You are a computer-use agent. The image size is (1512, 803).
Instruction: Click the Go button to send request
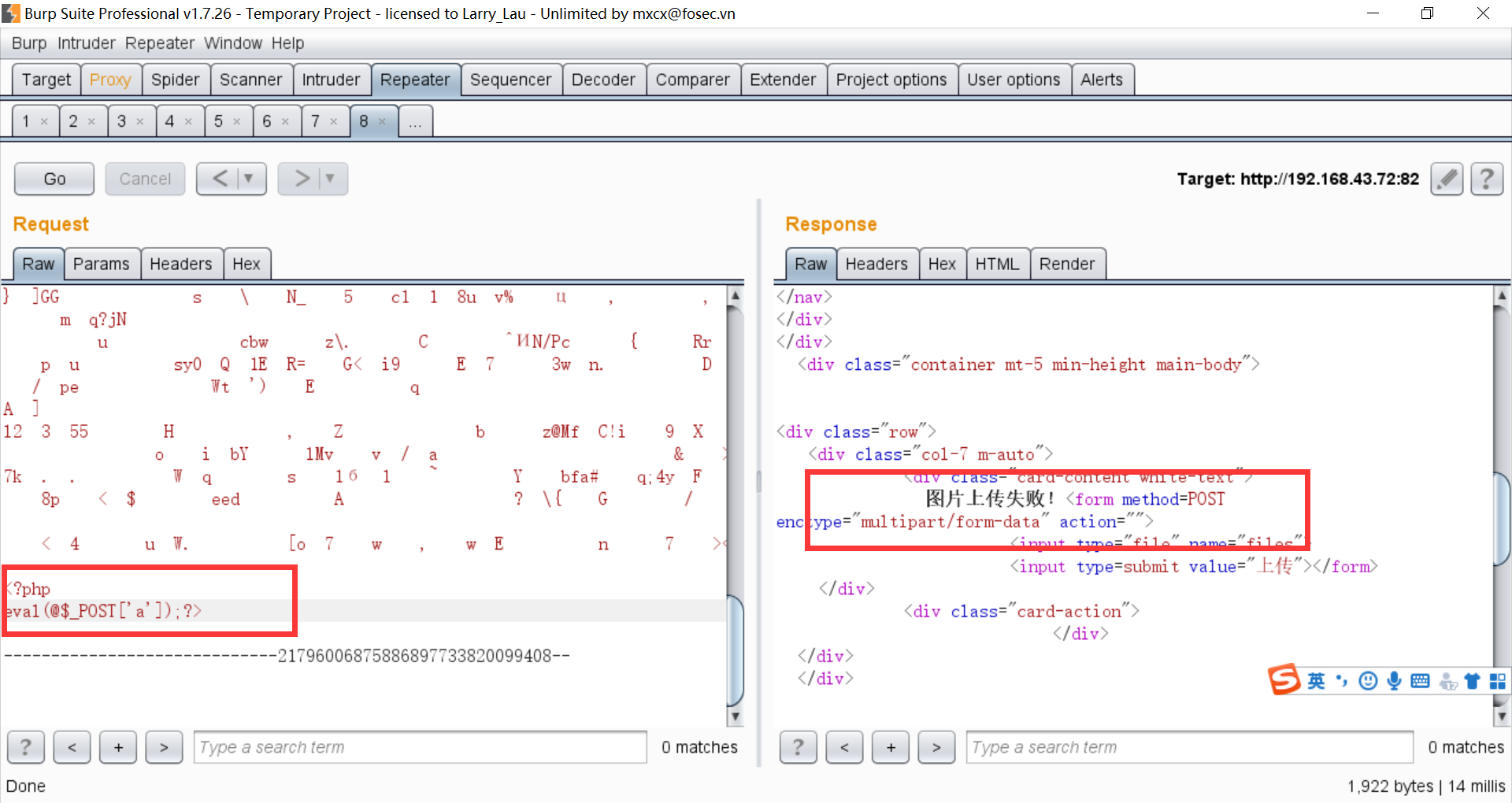(x=54, y=179)
